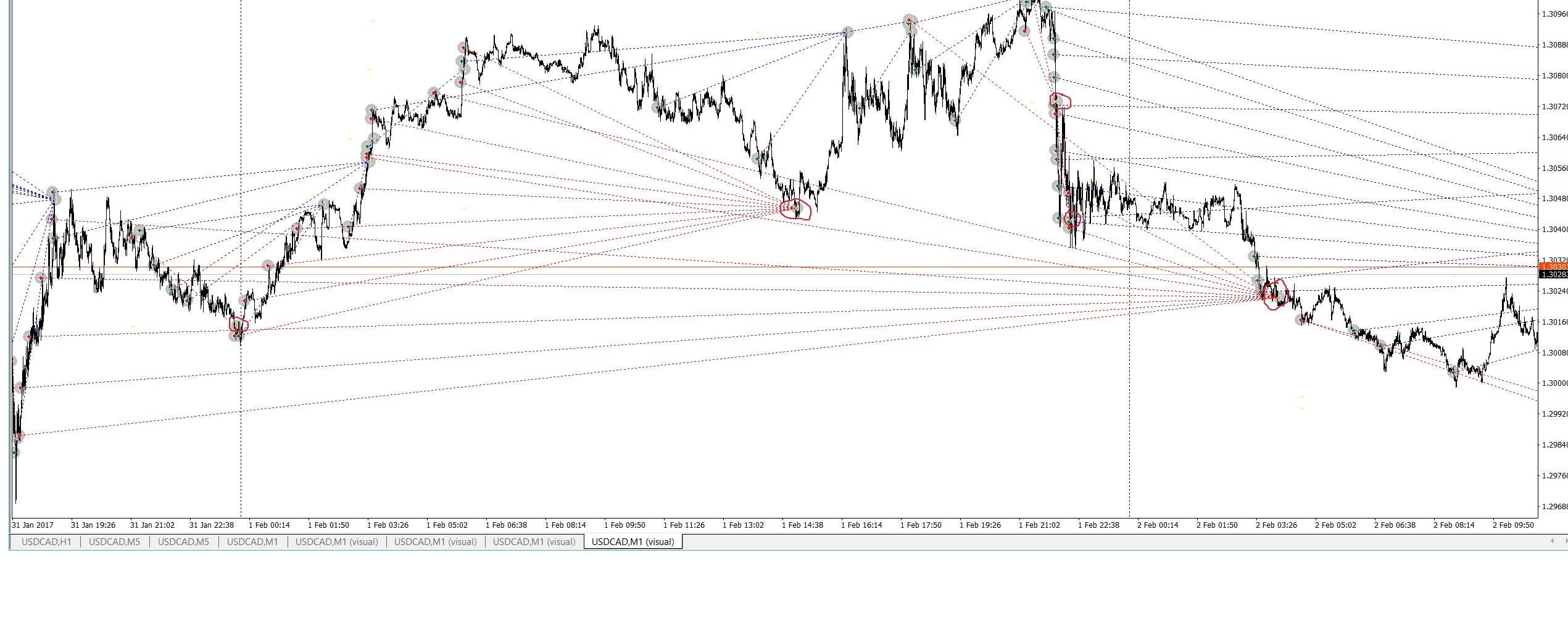Select the '1 Feb 16:14' axis label
The image size is (1568, 629).
tap(861, 525)
